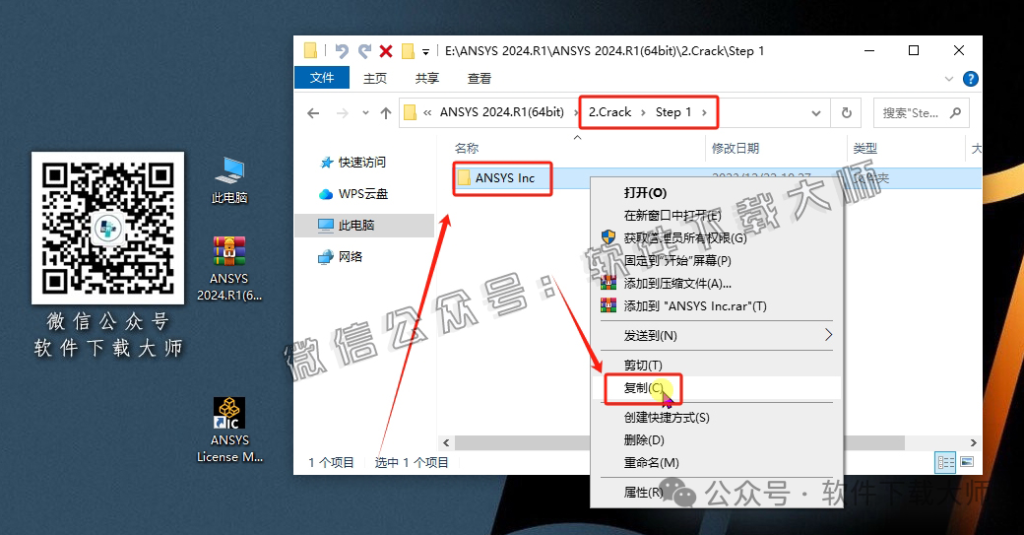Choose 创建快捷方式(S) in context menu
Image resolution: width=1024 pixels, height=535 pixels.
pos(716,417)
